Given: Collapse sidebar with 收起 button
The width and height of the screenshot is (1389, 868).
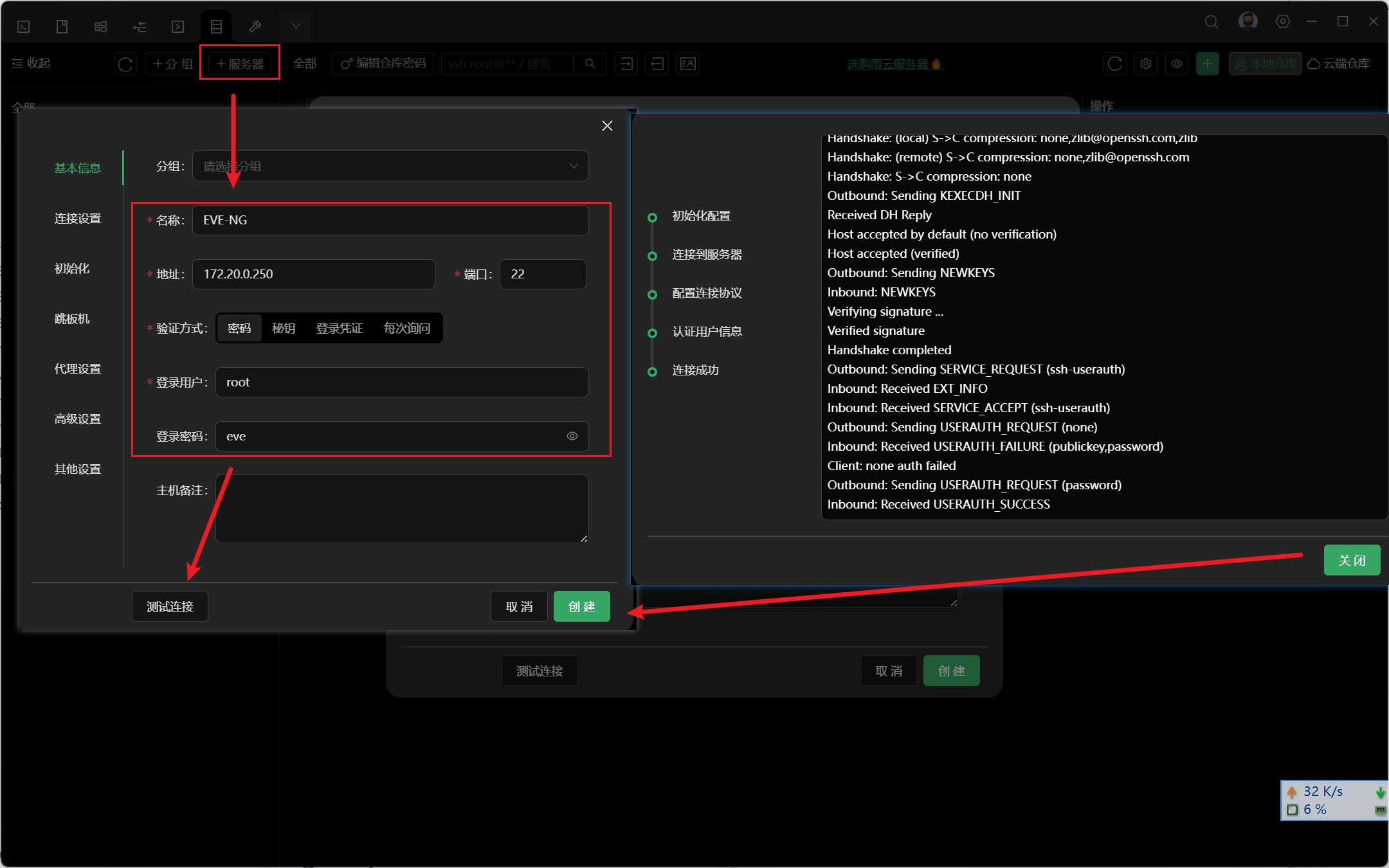Looking at the screenshot, I should click(31, 63).
